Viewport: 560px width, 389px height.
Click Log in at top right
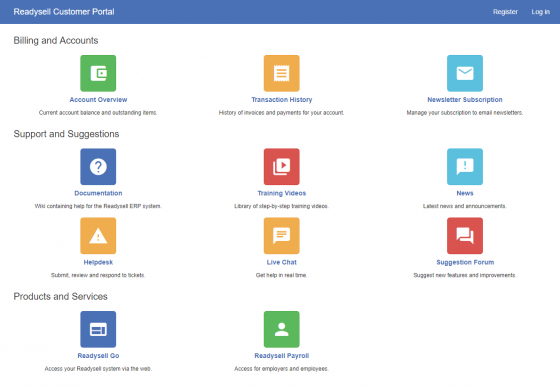(540, 12)
